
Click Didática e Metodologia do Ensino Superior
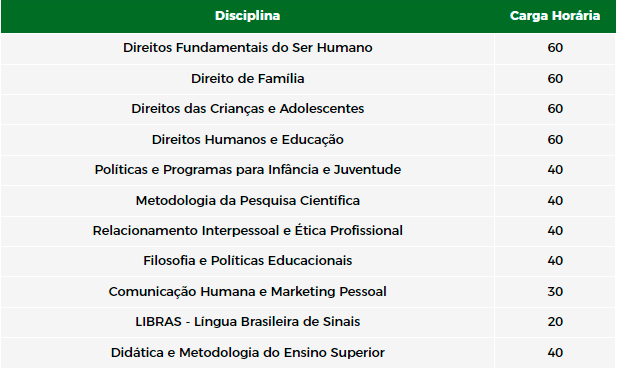pyautogui.click(x=248, y=352)
